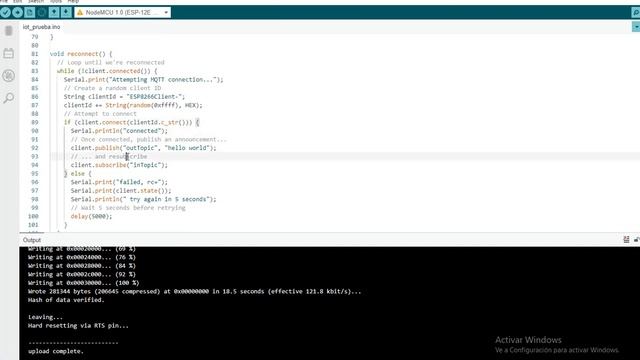Click the 'Serial.print(client.state())' line
Screen dimensions: 640x360
click(x=121, y=191)
